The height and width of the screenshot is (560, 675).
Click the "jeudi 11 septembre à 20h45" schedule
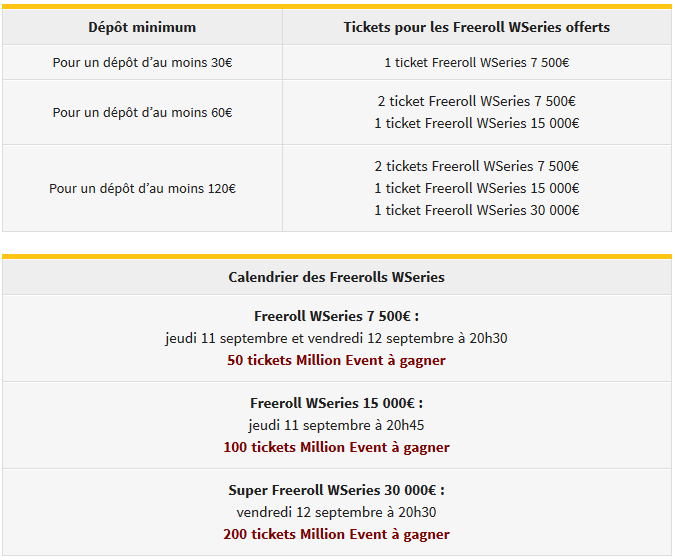pyautogui.click(x=336, y=425)
